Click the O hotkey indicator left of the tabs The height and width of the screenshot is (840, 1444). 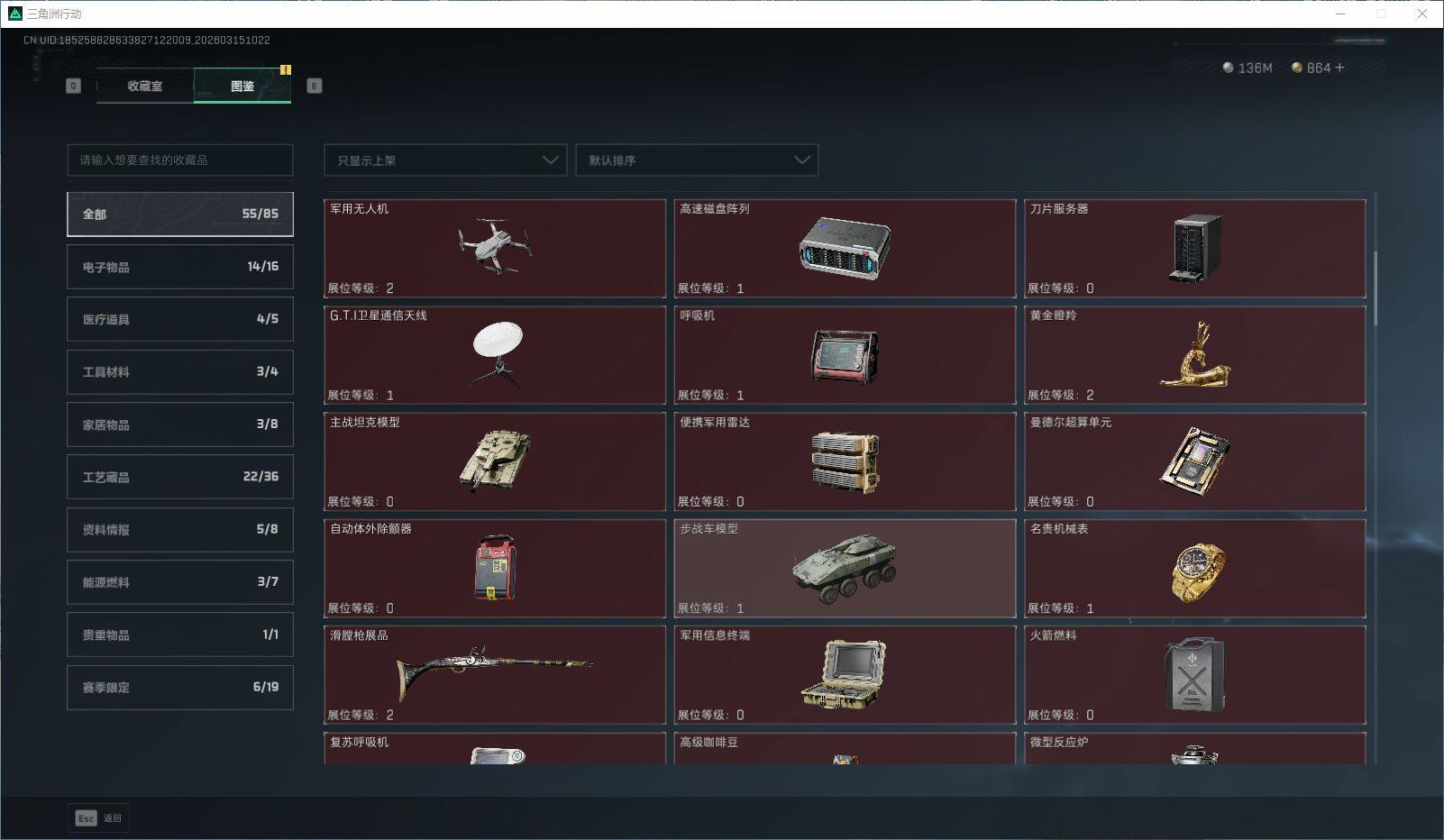[72, 86]
